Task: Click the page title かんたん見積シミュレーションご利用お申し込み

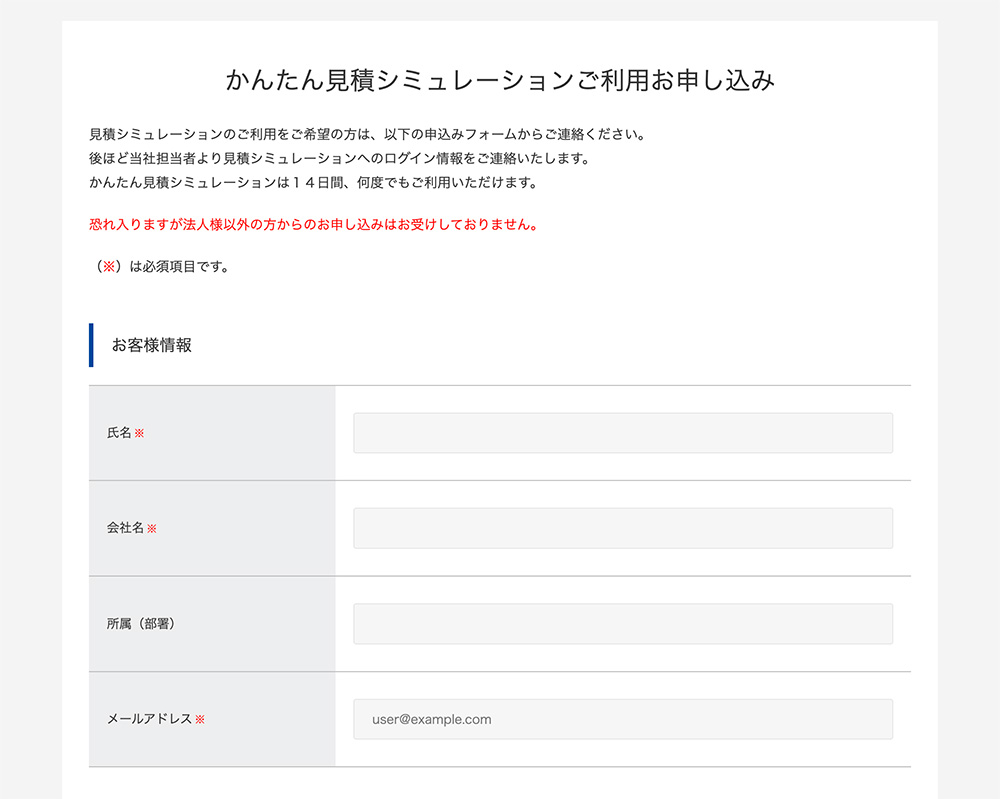Action: [500, 80]
